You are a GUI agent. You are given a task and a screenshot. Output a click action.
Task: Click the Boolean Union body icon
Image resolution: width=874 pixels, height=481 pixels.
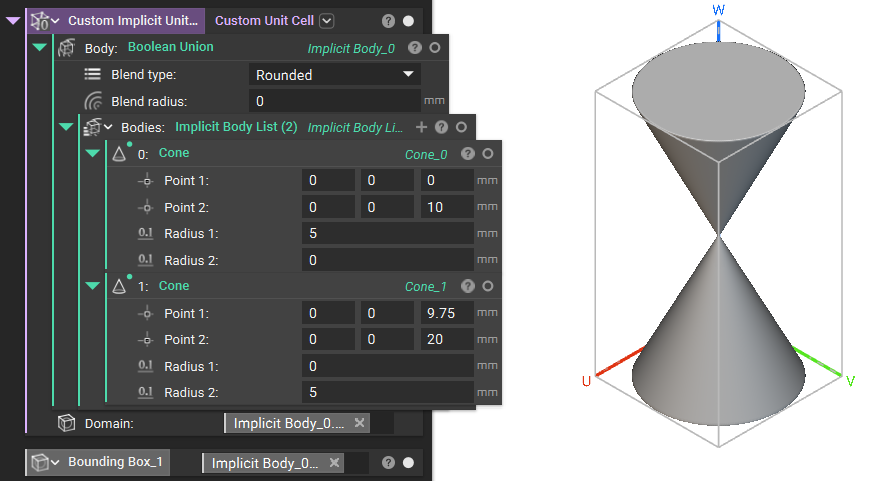[x=66, y=48]
